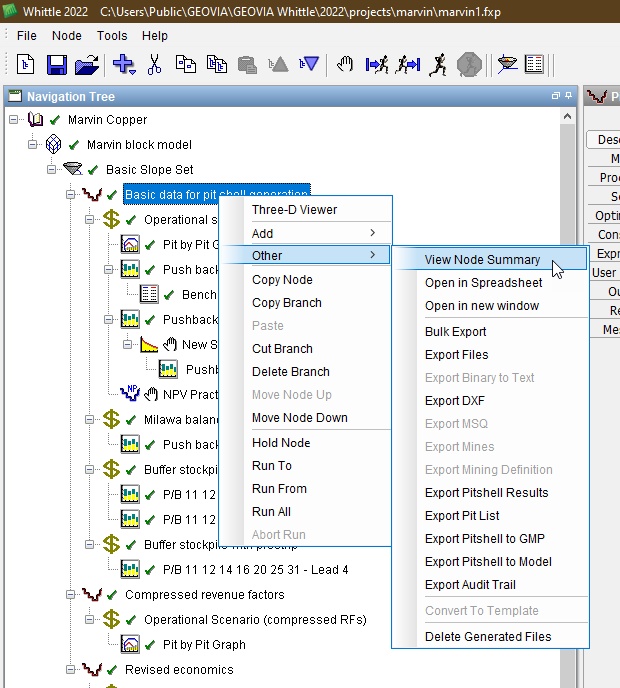This screenshot has height=688, width=620.
Task: Collapse the Compressed revenue factors node
Action: pyautogui.click(x=70, y=595)
